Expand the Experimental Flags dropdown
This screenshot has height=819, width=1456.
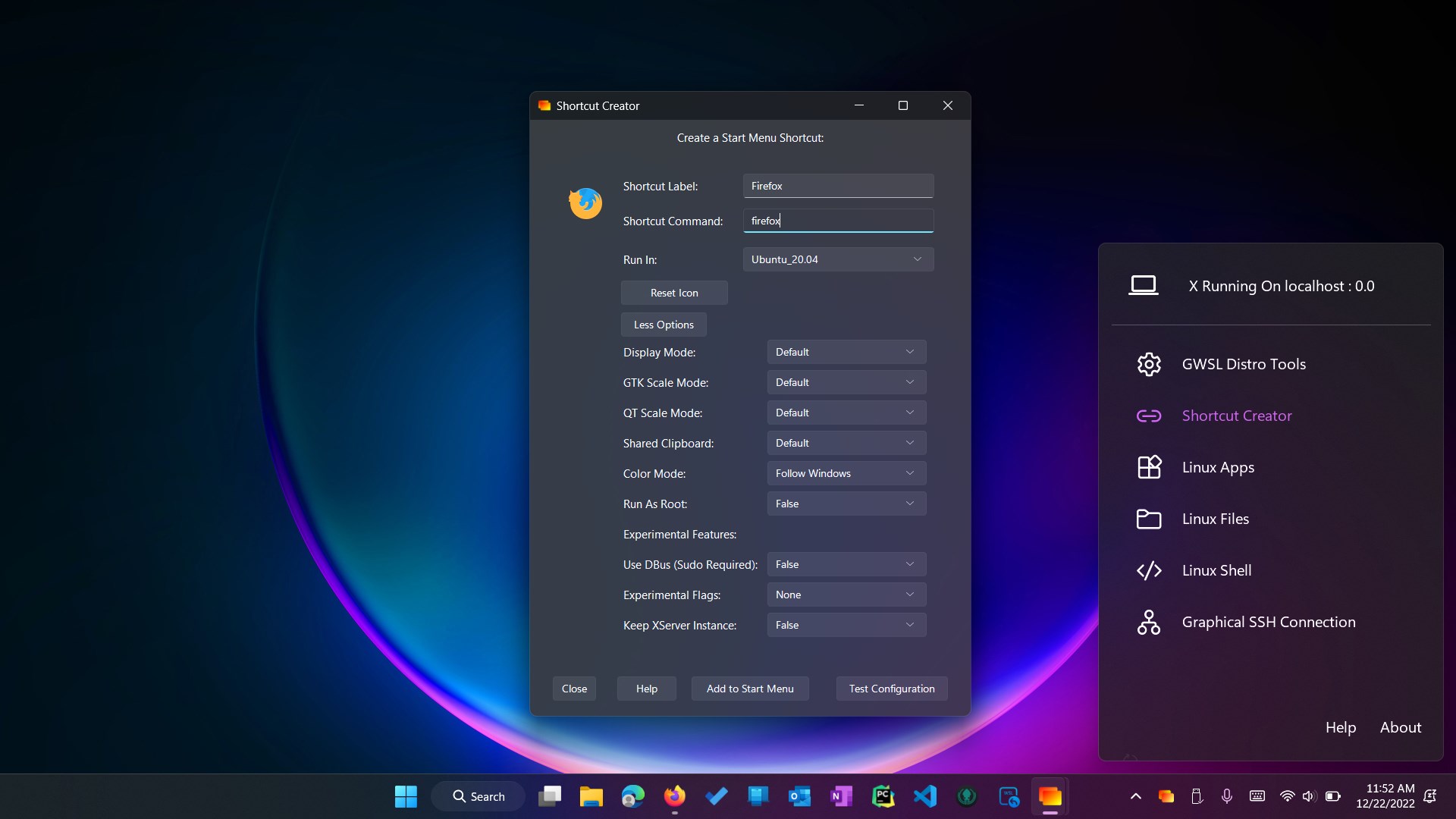(x=846, y=594)
